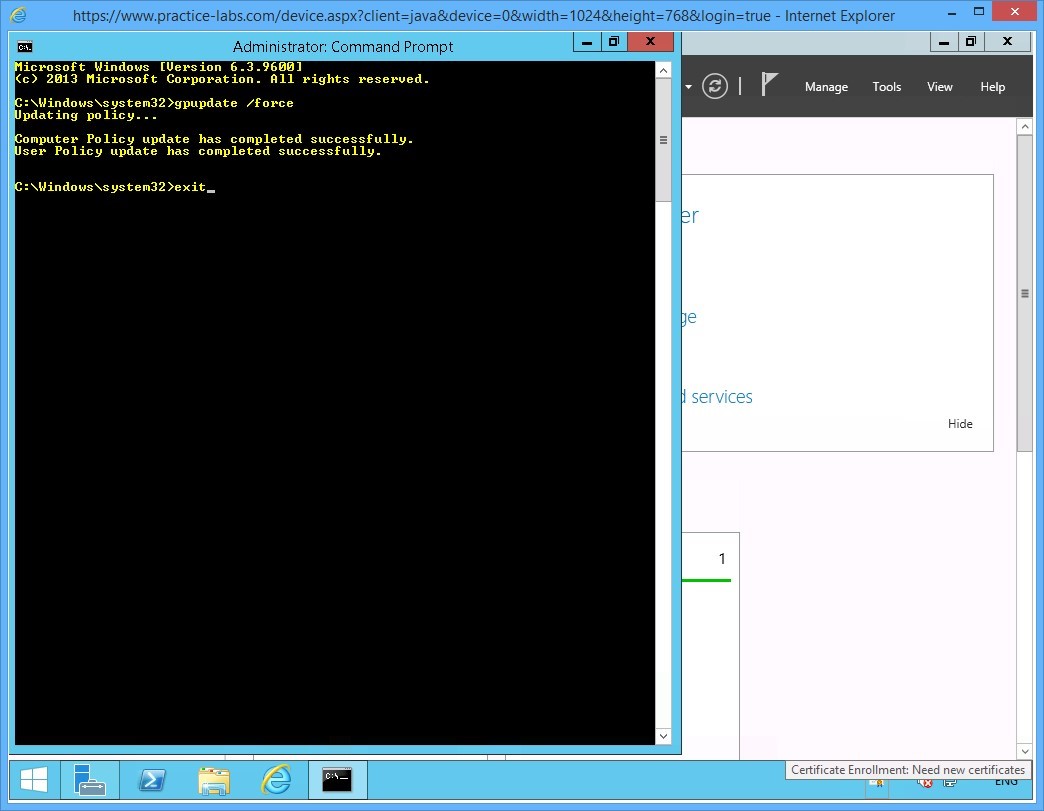This screenshot has width=1044, height=811.
Task: Open the View menu in Server Manager
Action: 939,87
